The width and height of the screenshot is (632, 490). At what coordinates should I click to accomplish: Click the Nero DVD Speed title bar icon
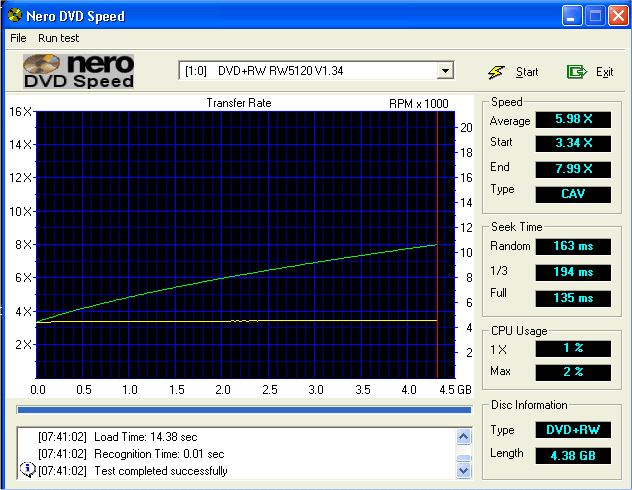tap(13, 16)
